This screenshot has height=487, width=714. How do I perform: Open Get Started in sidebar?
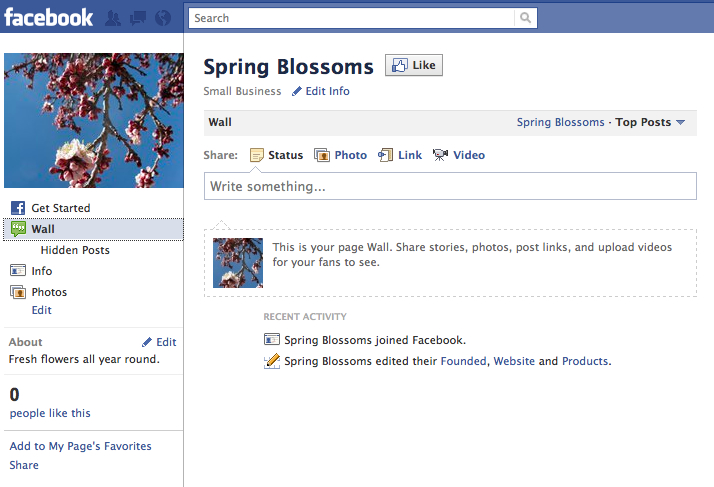point(60,208)
